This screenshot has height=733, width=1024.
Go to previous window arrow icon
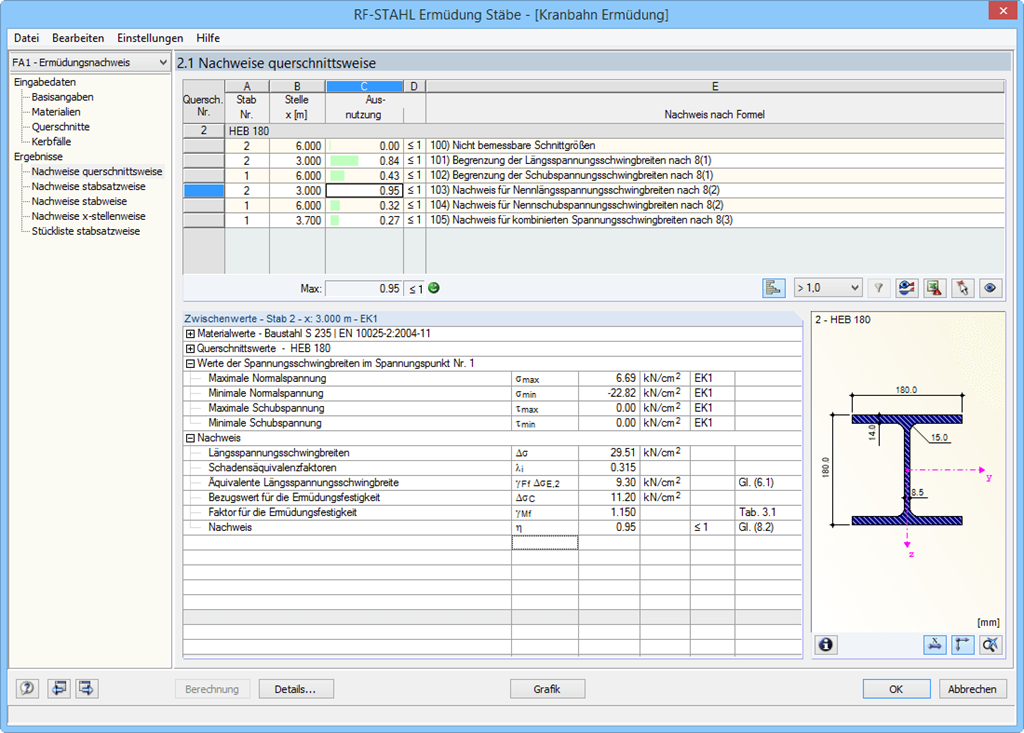[x=59, y=689]
